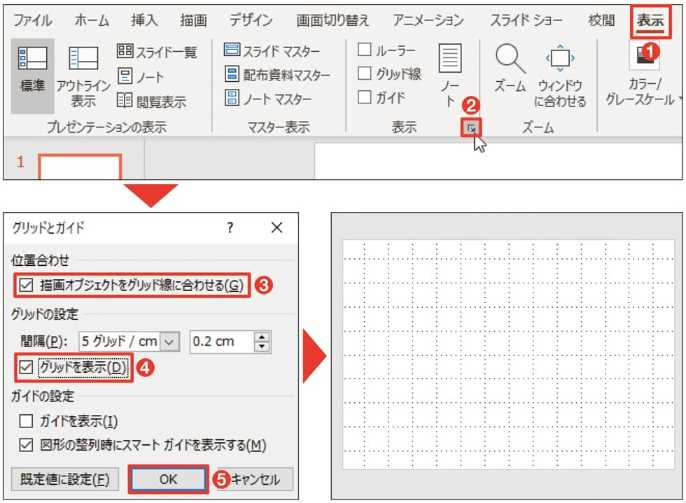Click the 0.2 cm spacing field
The image size is (686, 503).
point(221,342)
